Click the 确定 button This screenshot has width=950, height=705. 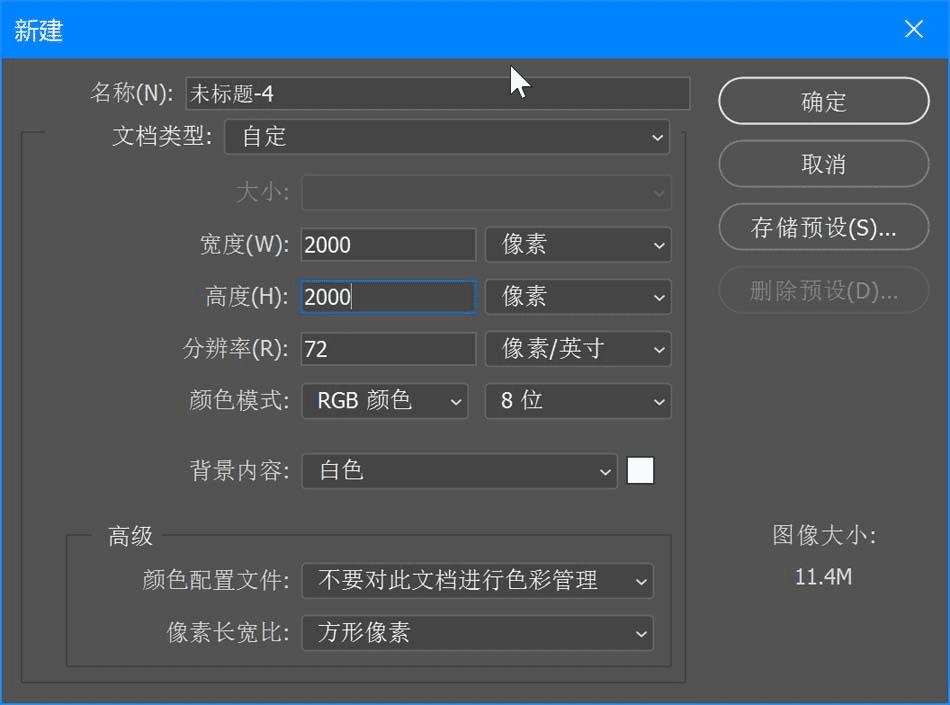823,101
